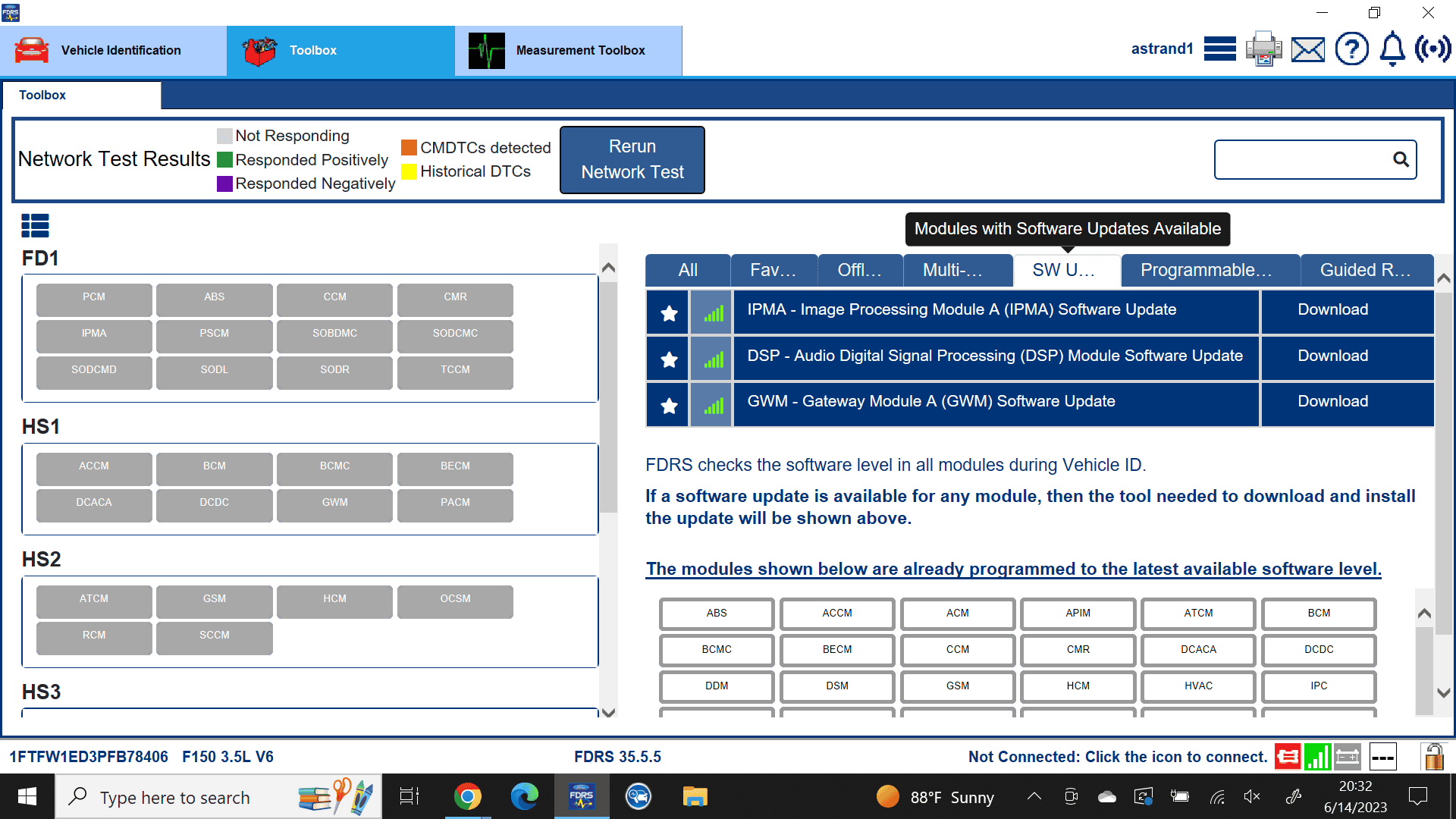The width and height of the screenshot is (1456, 819).
Task: Switch to Measurement Toolbox tab
Action: [x=569, y=50]
